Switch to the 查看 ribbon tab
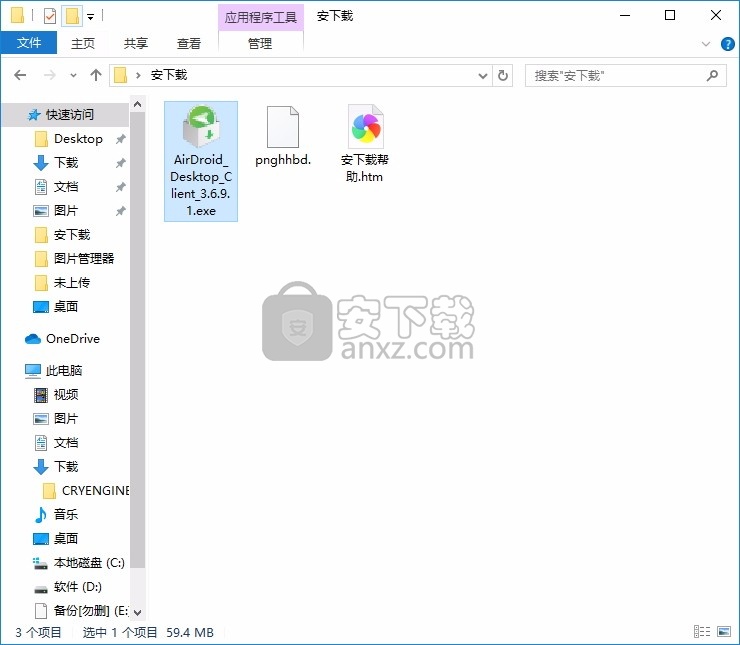The image size is (740, 645). [x=189, y=43]
